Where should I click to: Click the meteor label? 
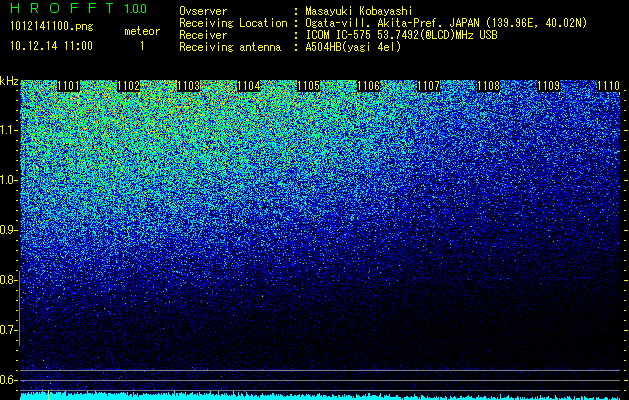142,31
